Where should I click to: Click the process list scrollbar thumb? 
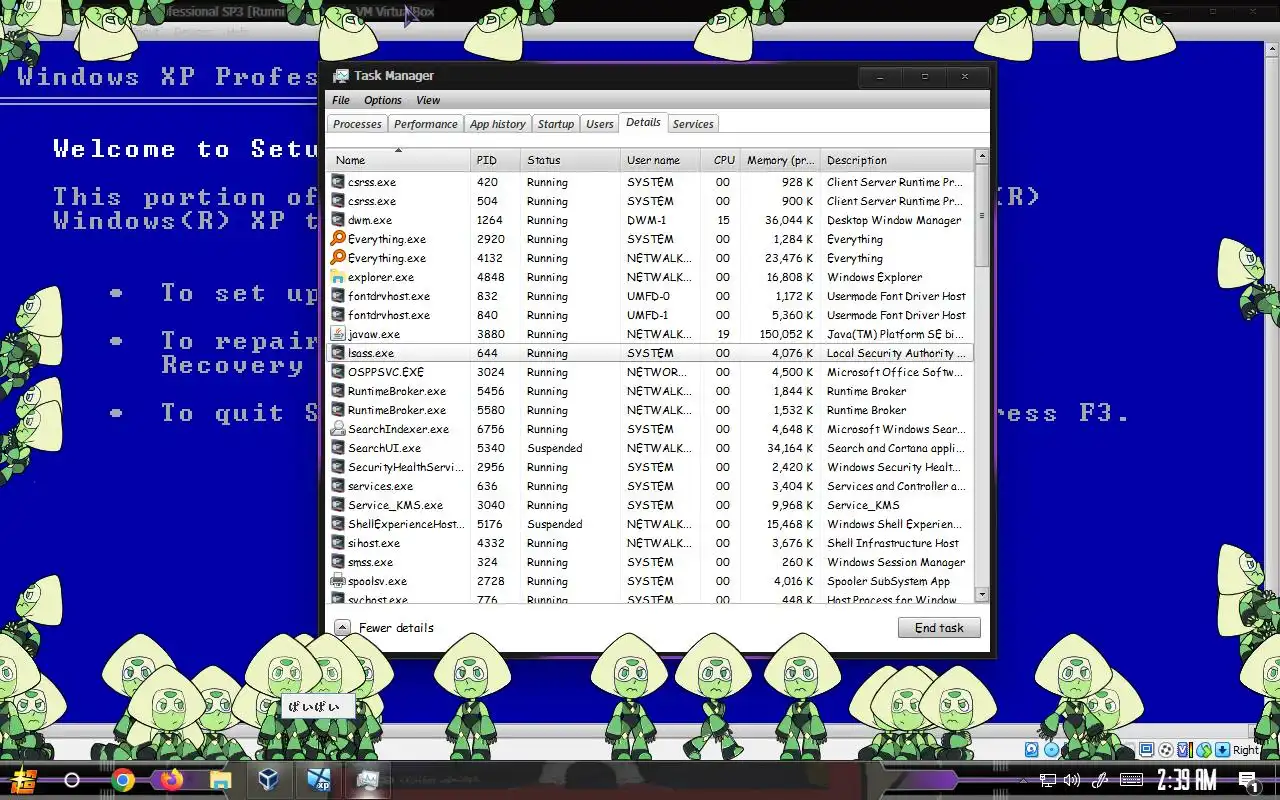point(981,215)
